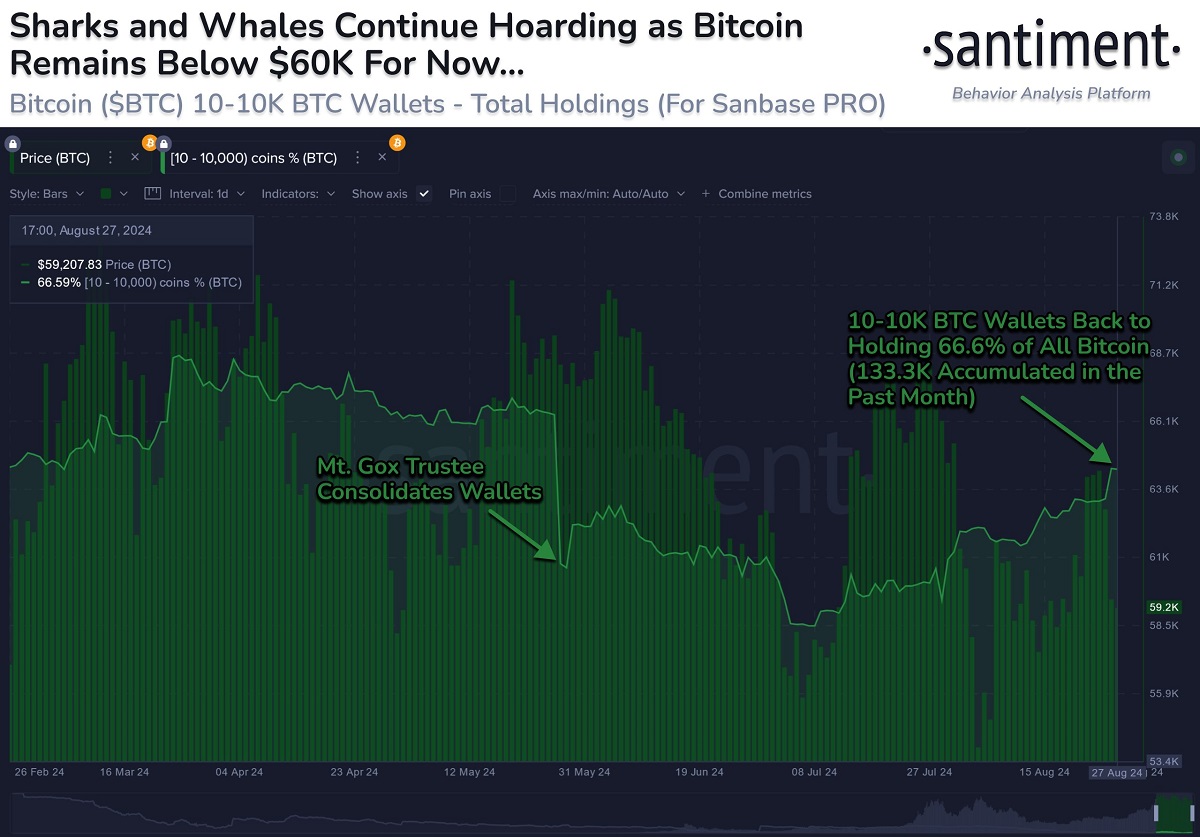Click the round indicator icon top right

pos(1178,158)
